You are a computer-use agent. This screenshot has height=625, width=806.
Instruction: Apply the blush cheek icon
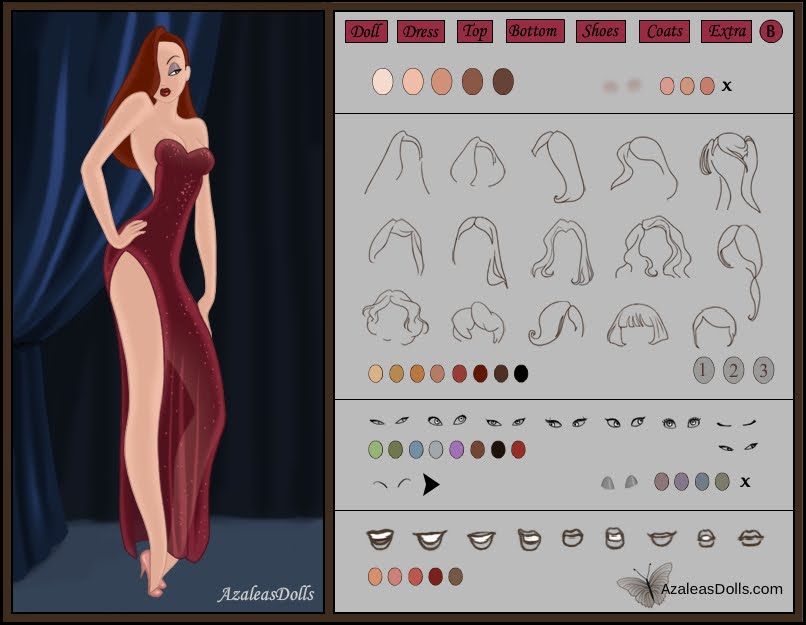point(621,86)
